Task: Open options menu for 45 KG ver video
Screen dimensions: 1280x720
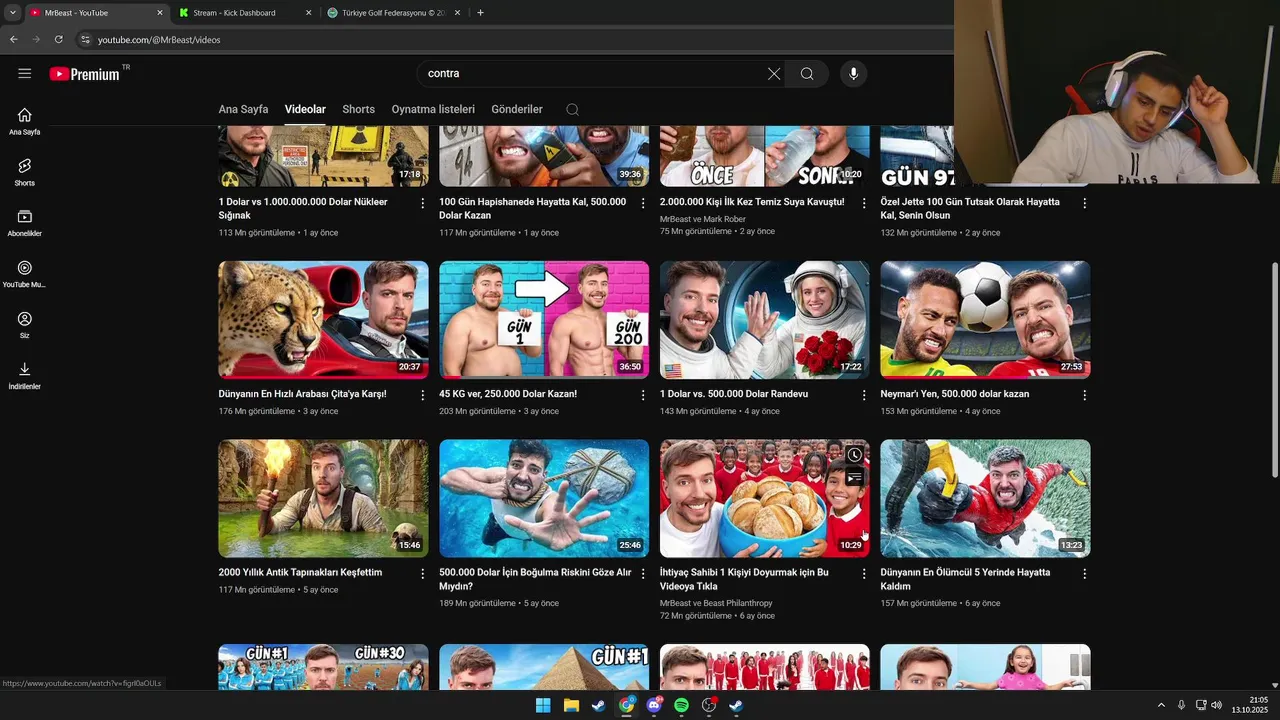Action: (x=643, y=395)
